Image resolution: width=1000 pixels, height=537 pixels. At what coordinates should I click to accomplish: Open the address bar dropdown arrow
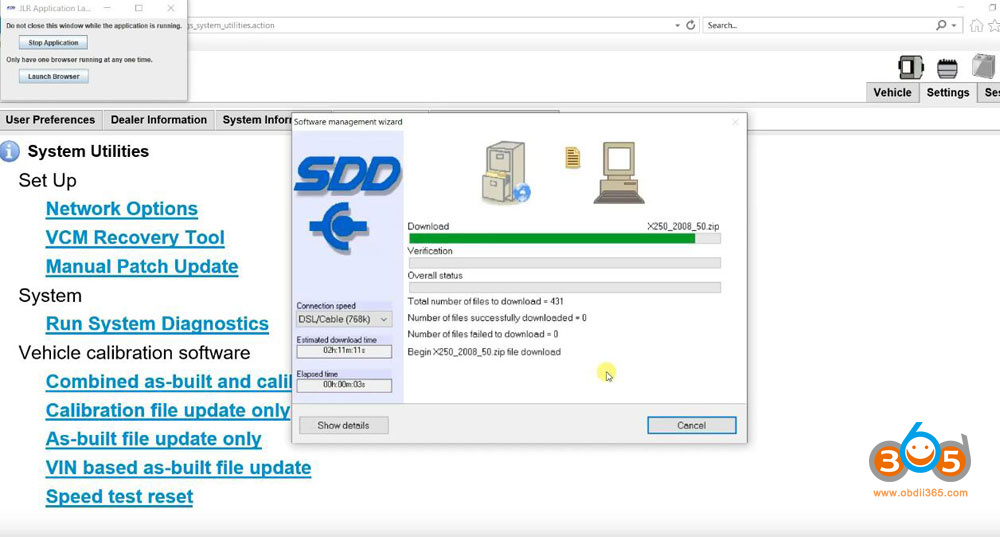[x=677, y=26]
